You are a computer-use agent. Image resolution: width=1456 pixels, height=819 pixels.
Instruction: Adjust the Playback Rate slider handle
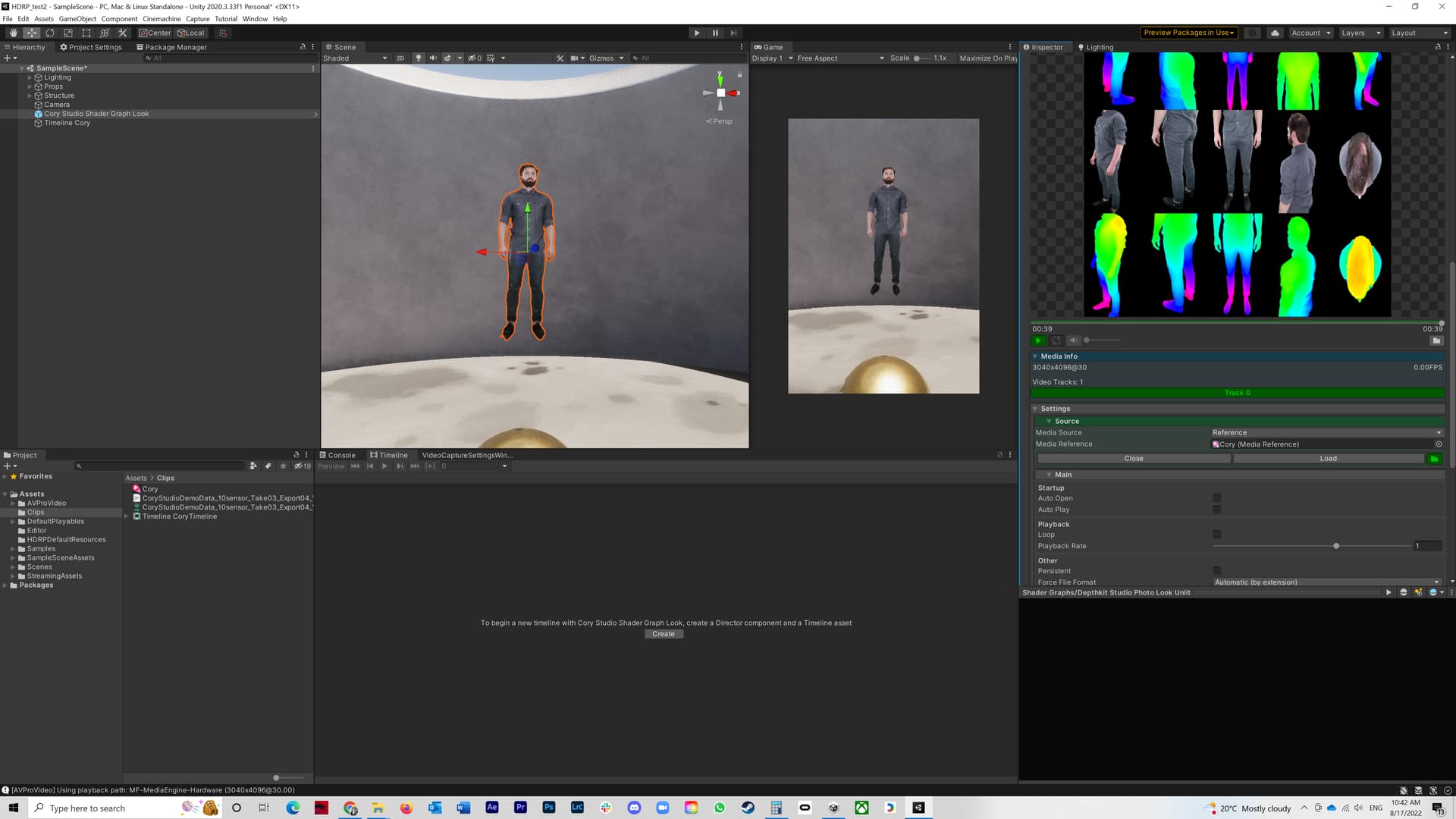(1336, 546)
